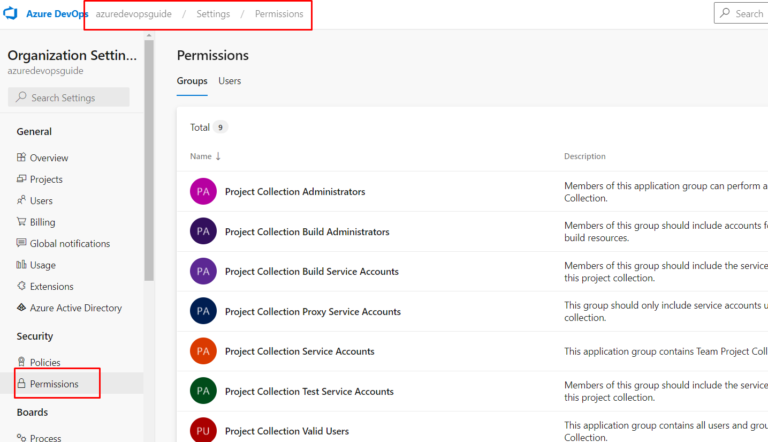The height and width of the screenshot is (442, 768).
Task: Click the Policies icon under Security
Action: [21, 362]
